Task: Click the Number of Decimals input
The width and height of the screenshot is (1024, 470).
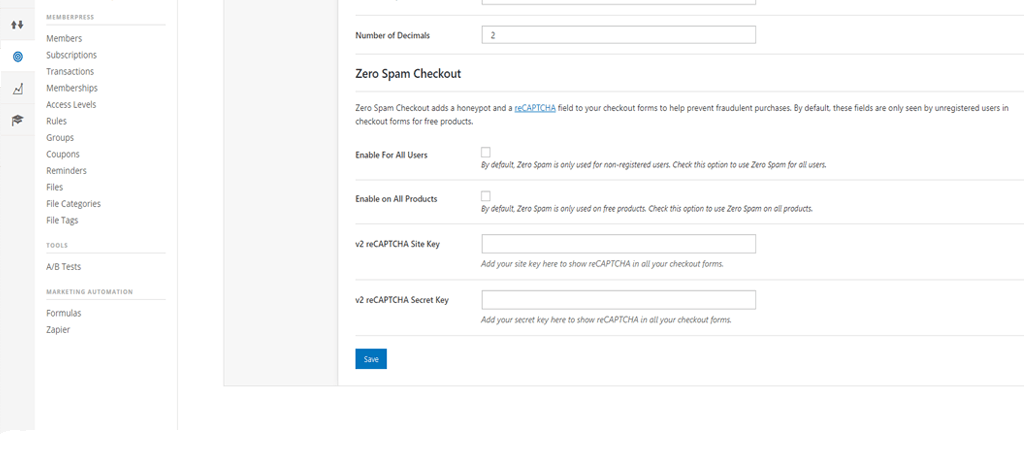Action: (x=618, y=35)
